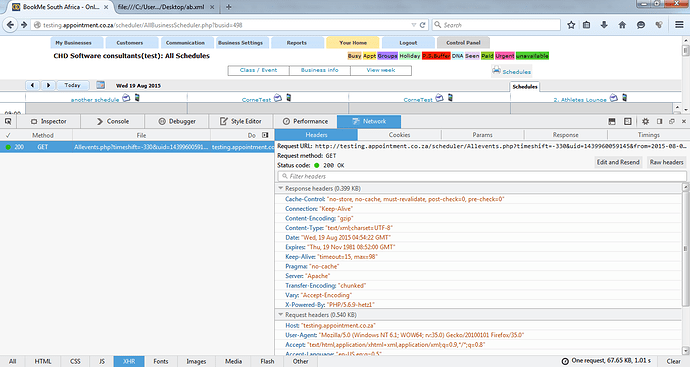Switch to the Debugger tab
Viewport: 690px width, 367px height.
(177, 121)
